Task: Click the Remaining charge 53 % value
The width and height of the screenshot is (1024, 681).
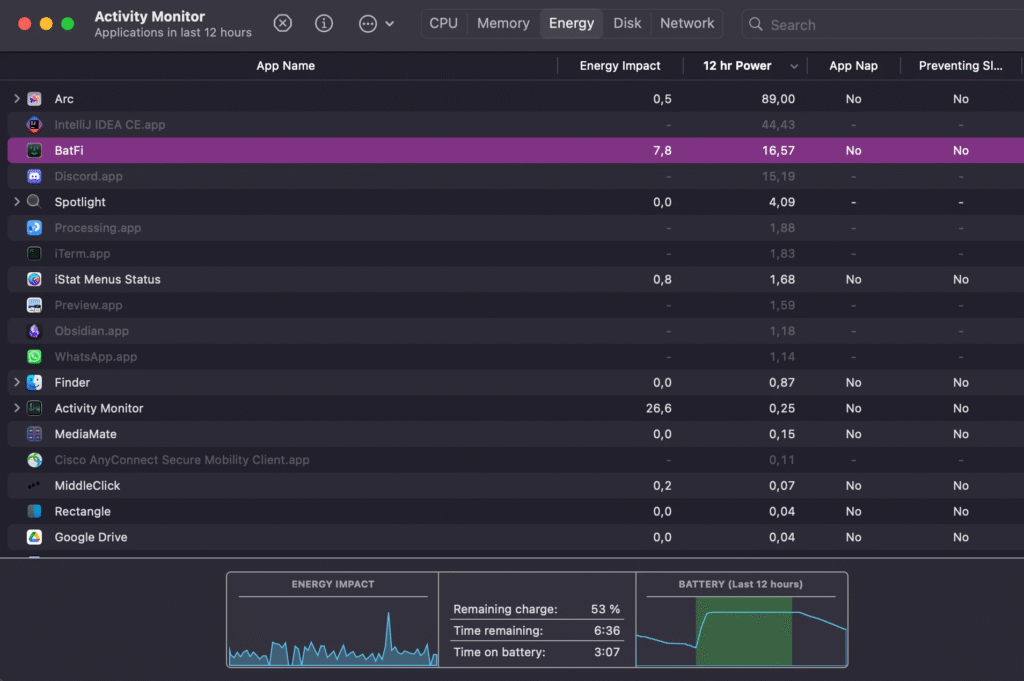Action: 605,609
